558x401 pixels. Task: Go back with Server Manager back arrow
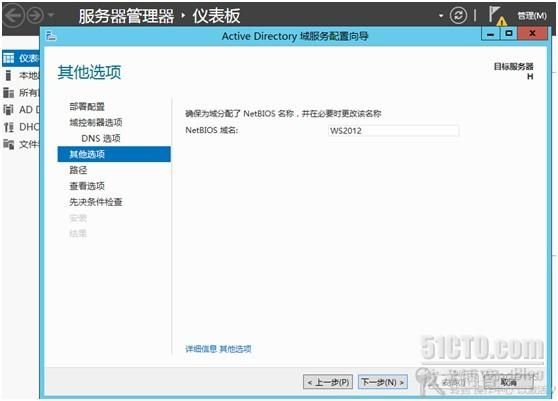(x=14, y=16)
